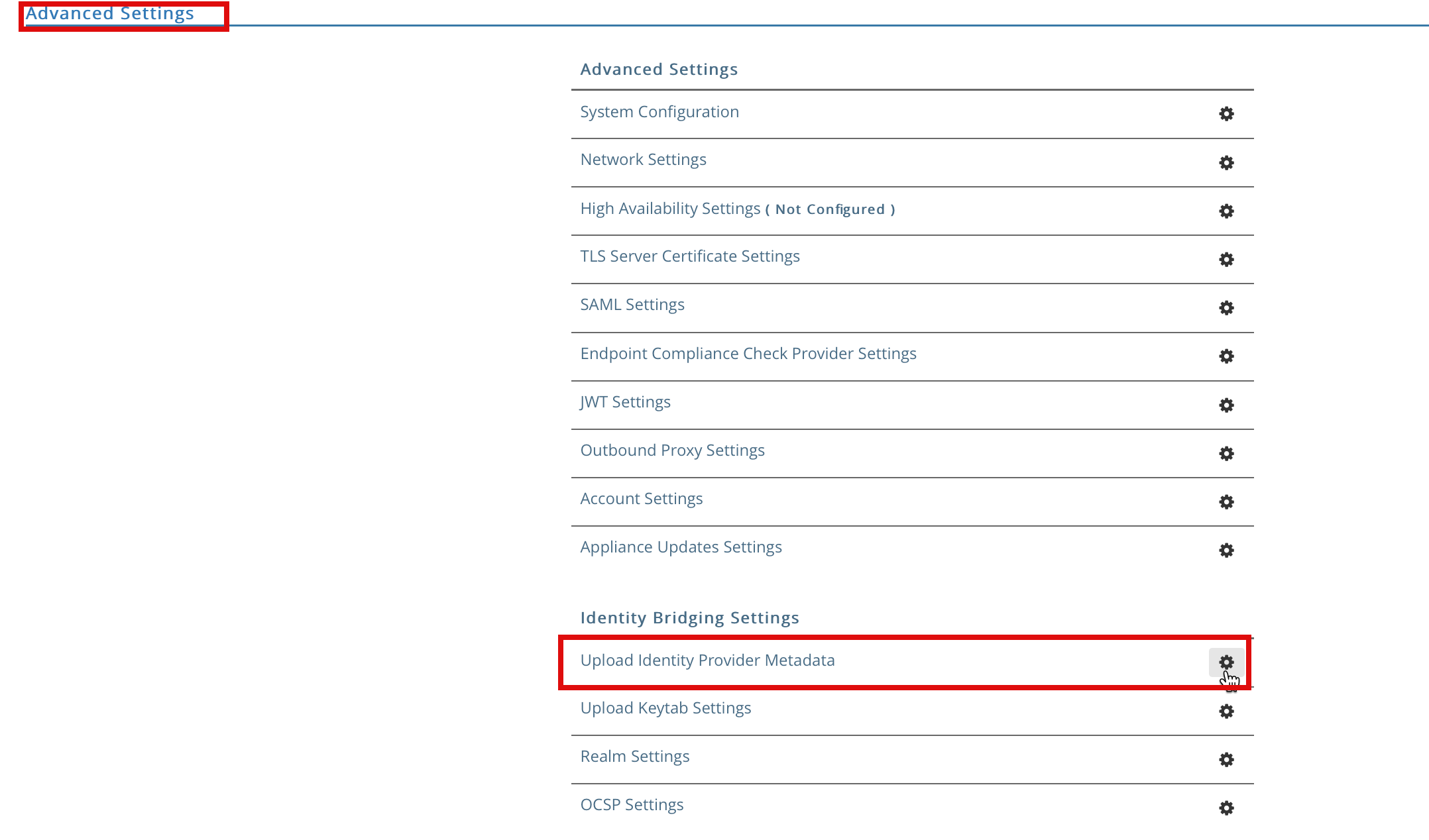Click the Realm Settings gear icon

click(x=1226, y=759)
